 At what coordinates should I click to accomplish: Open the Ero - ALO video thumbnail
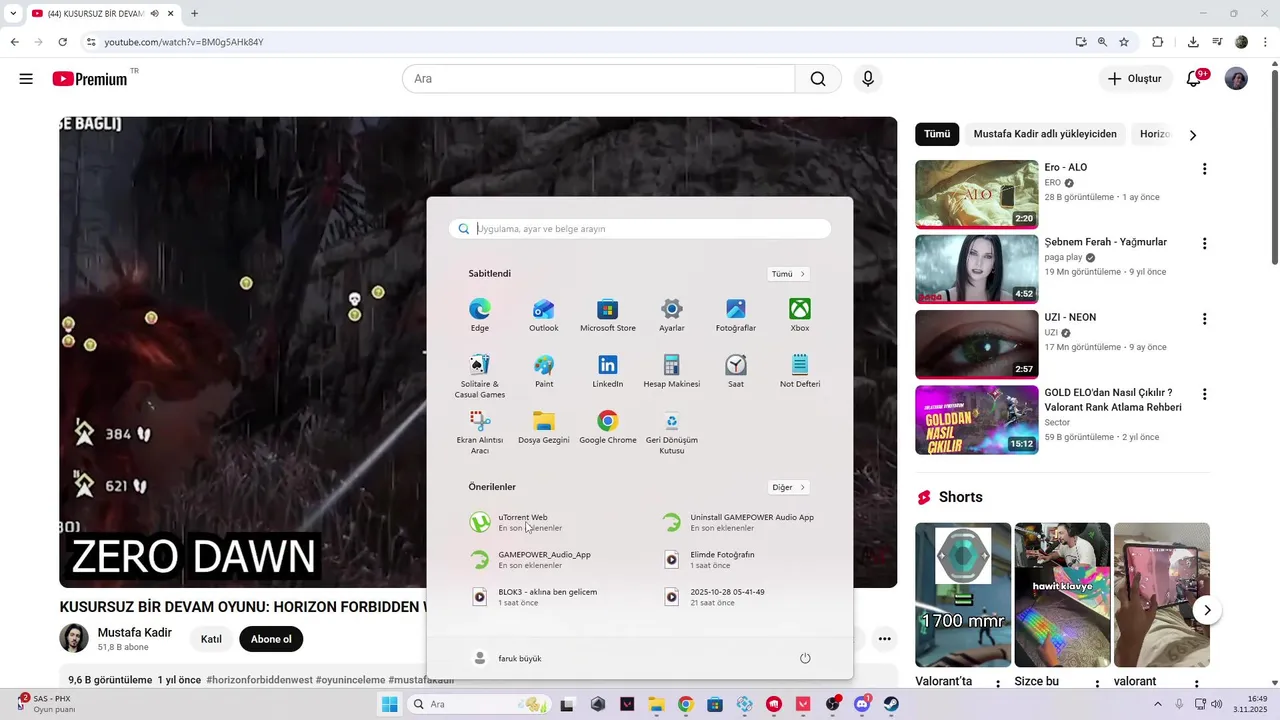(x=977, y=194)
